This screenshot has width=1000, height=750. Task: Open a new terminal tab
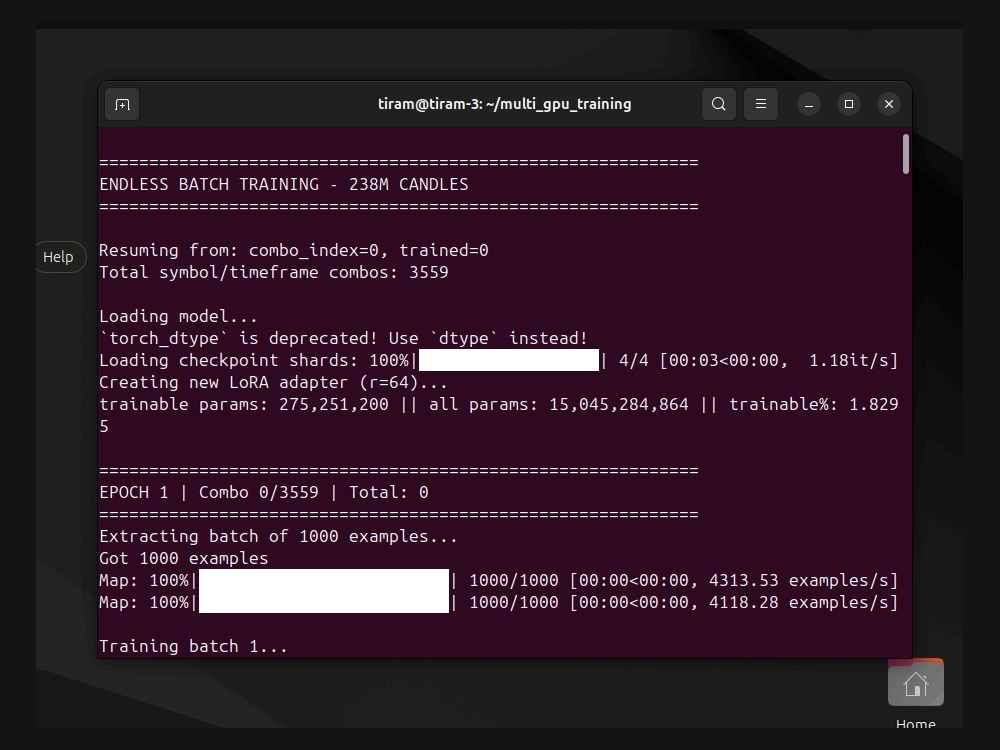click(x=122, y=104)
